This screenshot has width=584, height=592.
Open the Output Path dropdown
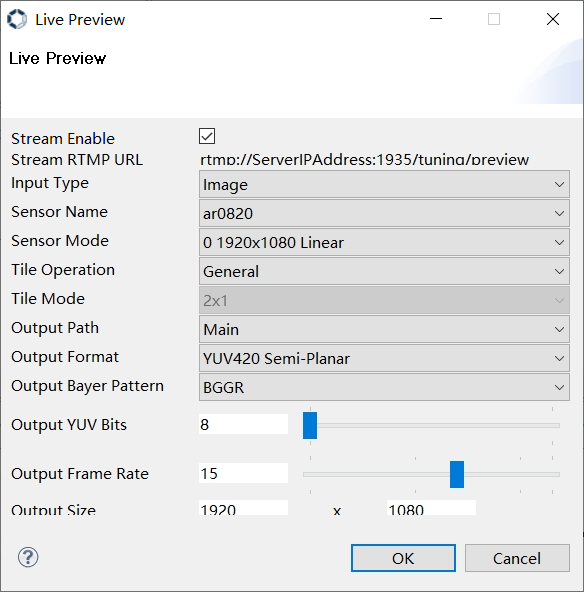click(384, 329)
